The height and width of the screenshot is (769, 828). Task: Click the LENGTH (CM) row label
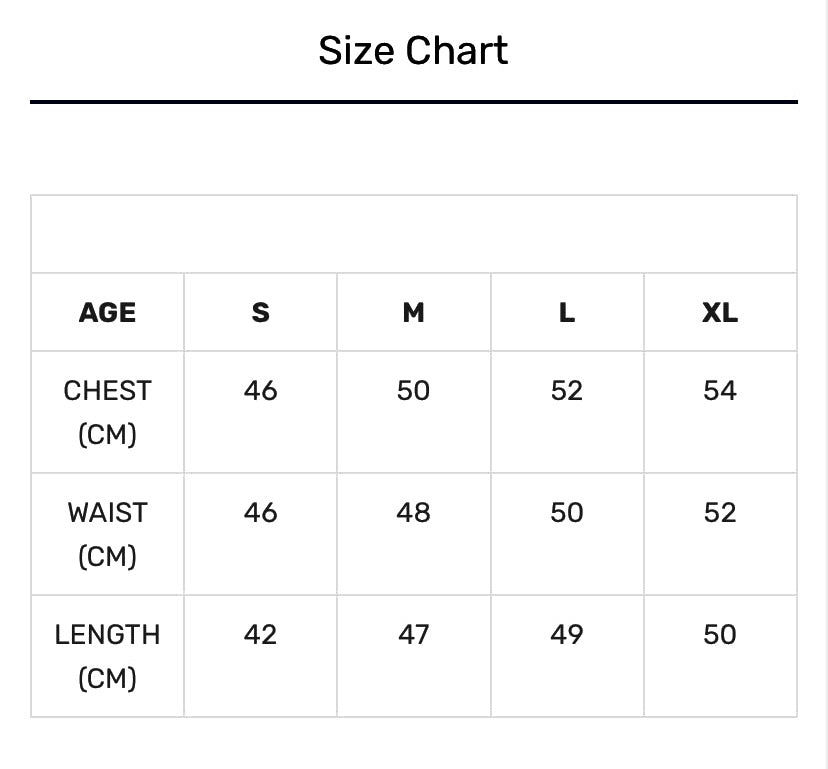[x=107, y=656]
